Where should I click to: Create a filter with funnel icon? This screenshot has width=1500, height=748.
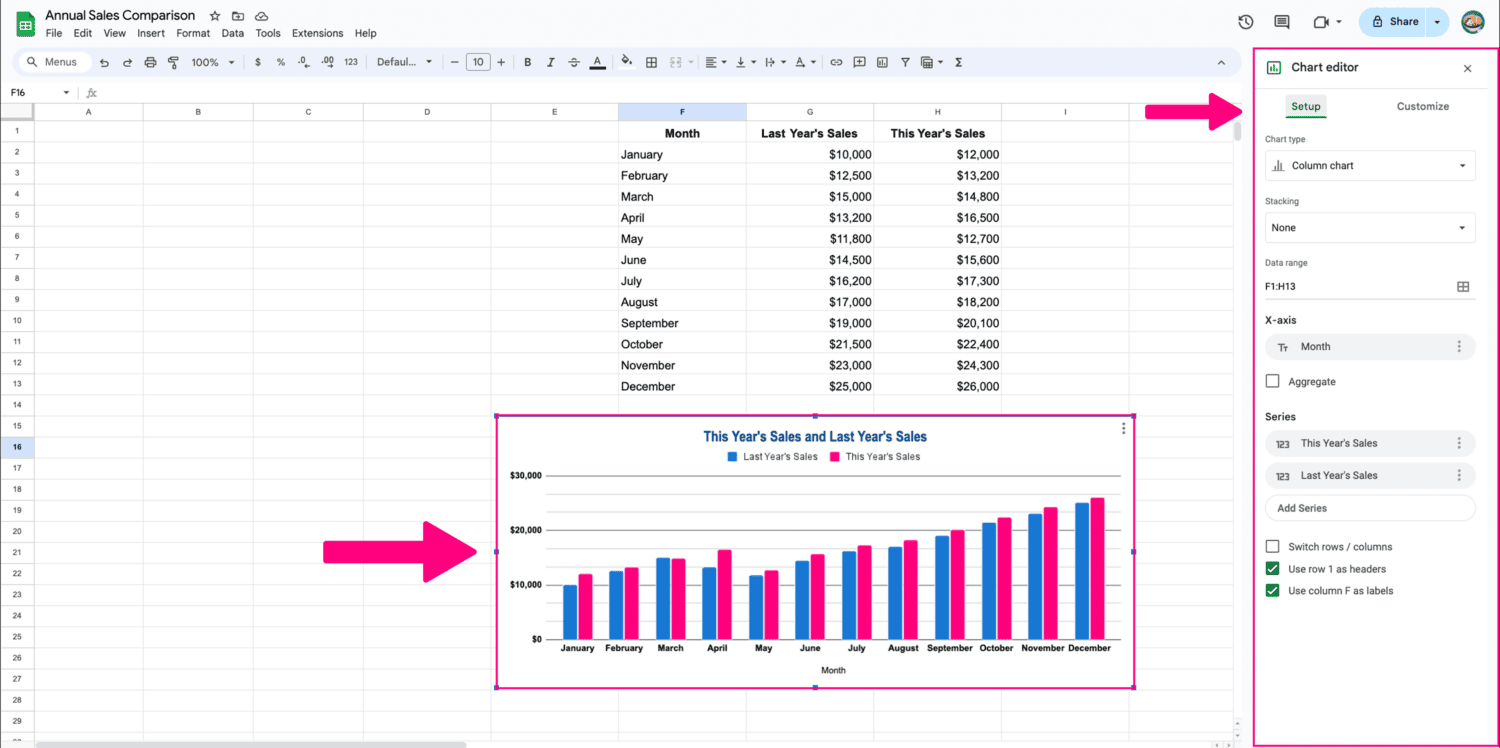tap(905, 62)
